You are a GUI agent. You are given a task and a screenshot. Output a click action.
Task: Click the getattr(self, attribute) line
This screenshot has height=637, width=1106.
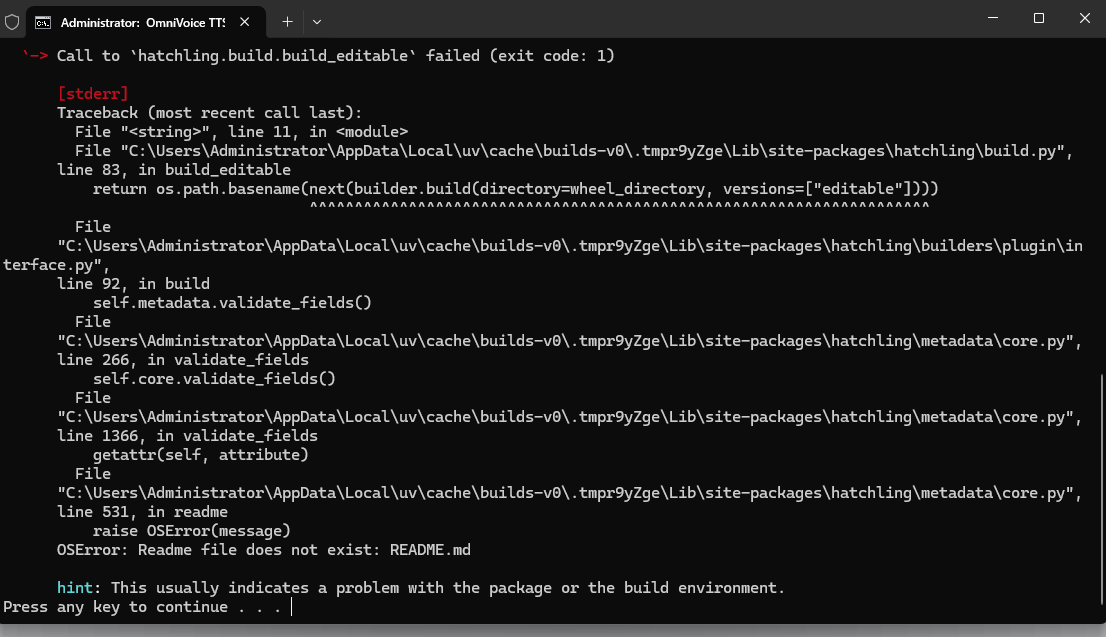coord(200,455)
